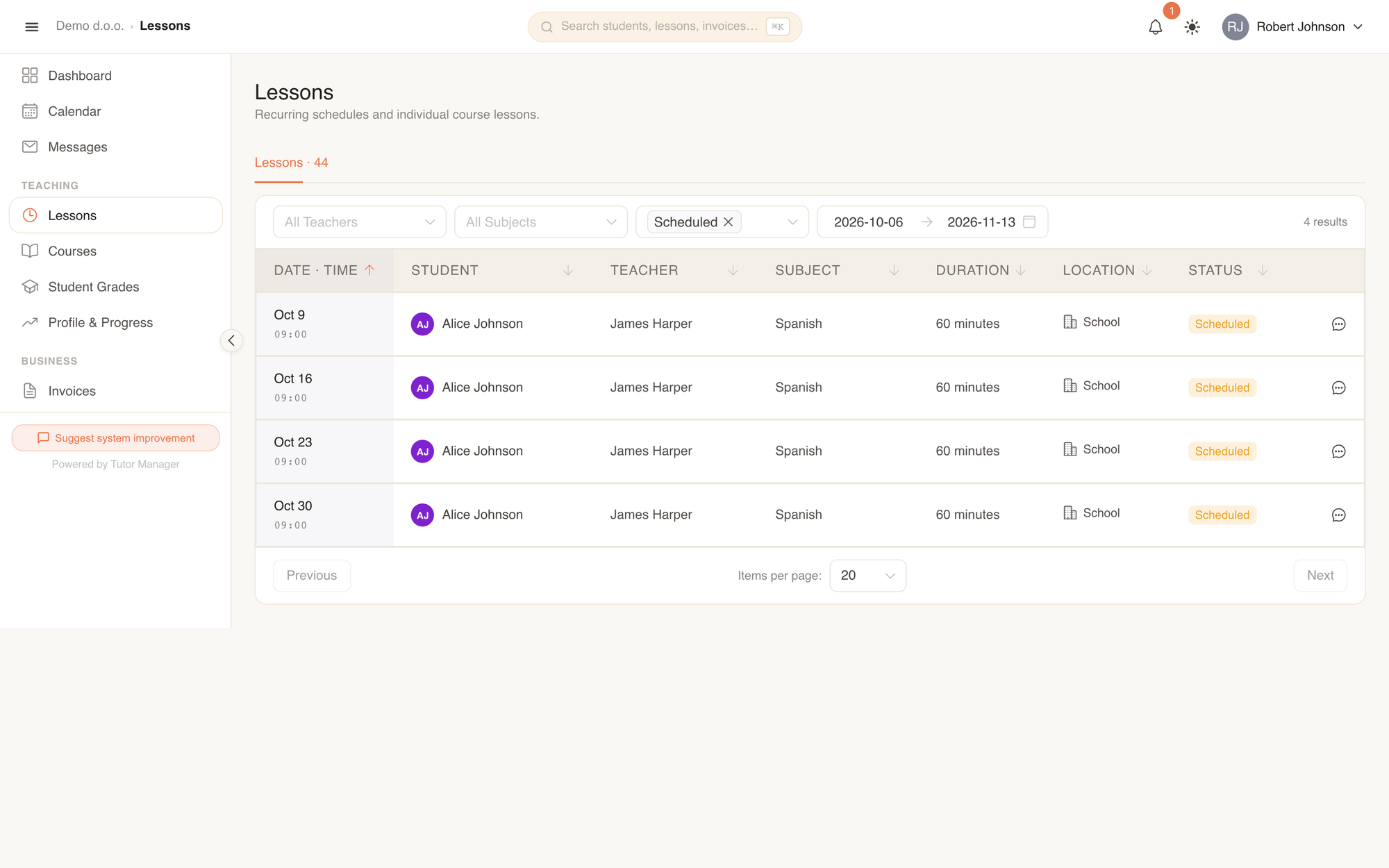Toggle the light theme sun icon
1389x868 pixels.
point(1192,27)
